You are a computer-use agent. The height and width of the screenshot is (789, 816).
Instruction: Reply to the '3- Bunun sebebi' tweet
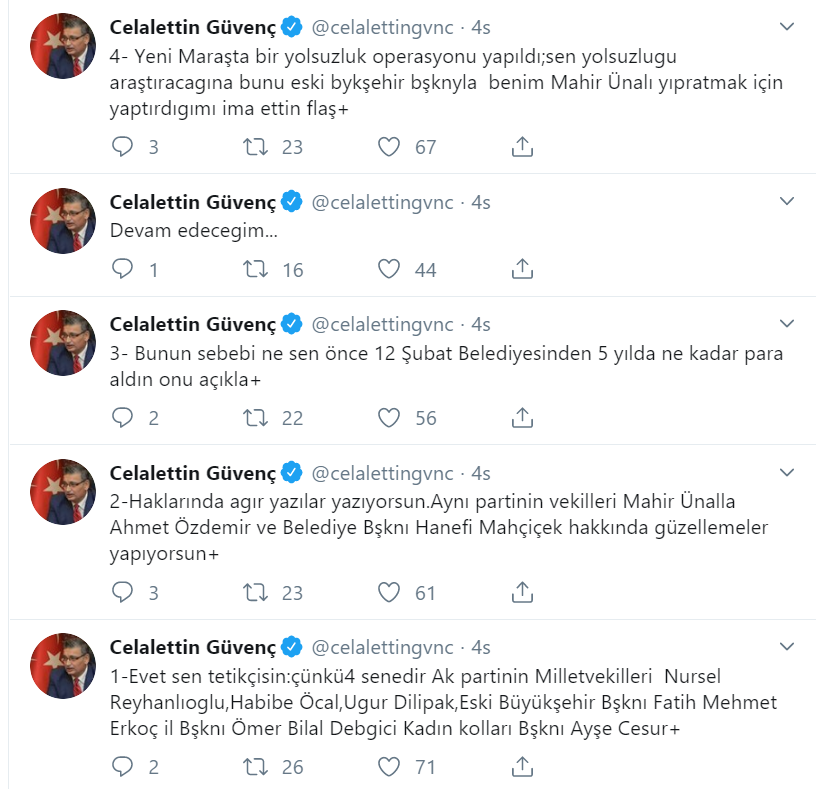click(x=122, y=417)
